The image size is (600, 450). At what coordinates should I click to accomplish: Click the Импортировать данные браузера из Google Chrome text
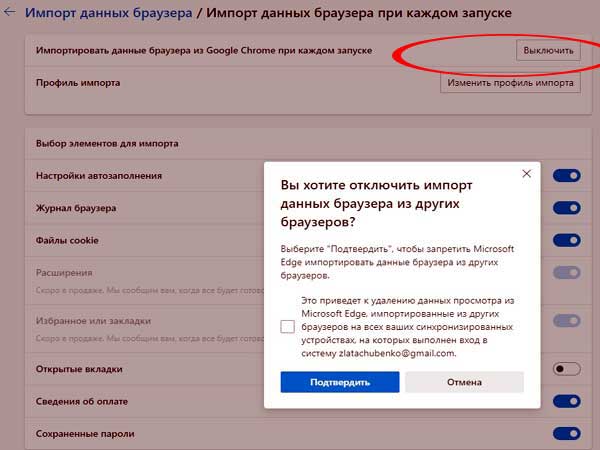click(x=204, y=51)
